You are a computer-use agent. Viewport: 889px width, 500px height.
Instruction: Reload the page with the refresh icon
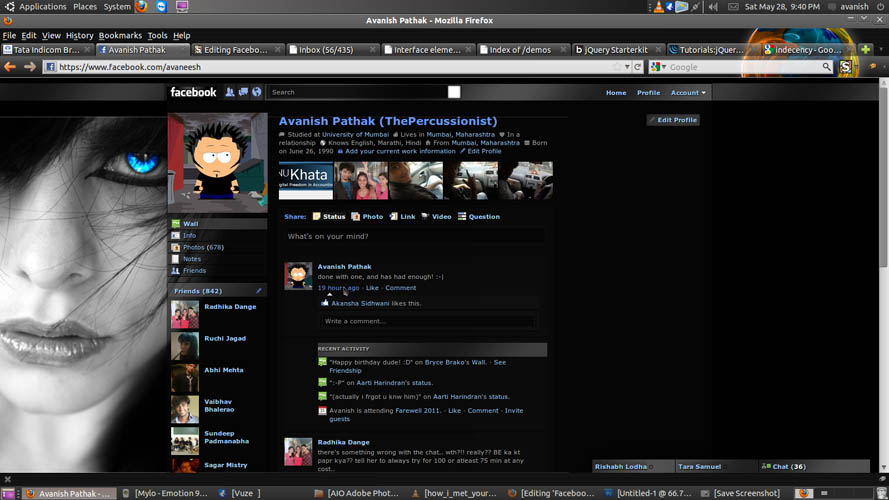[x=638, y=67]
